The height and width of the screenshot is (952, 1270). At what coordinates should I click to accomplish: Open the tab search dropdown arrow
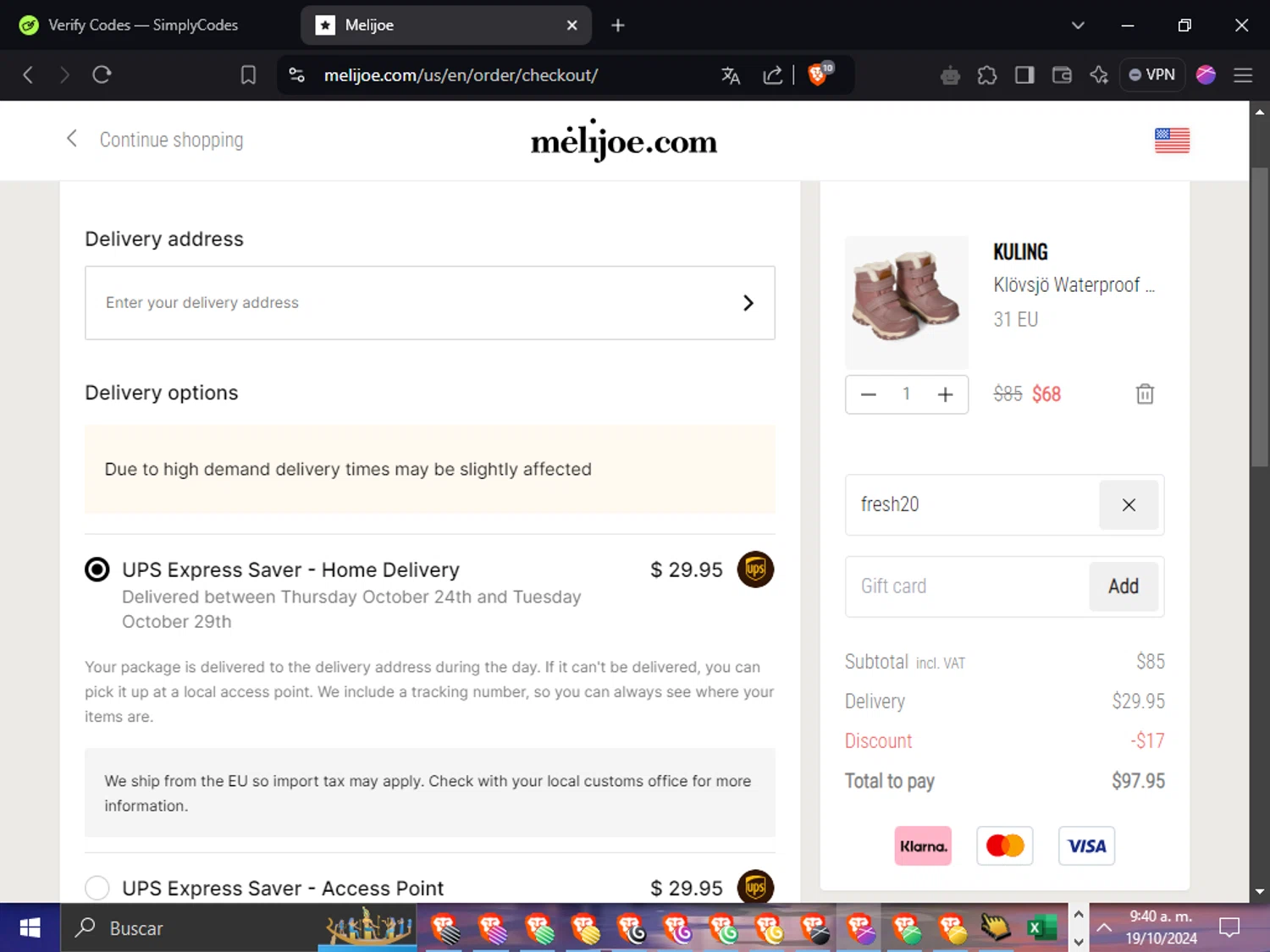tap(1078, 25)
